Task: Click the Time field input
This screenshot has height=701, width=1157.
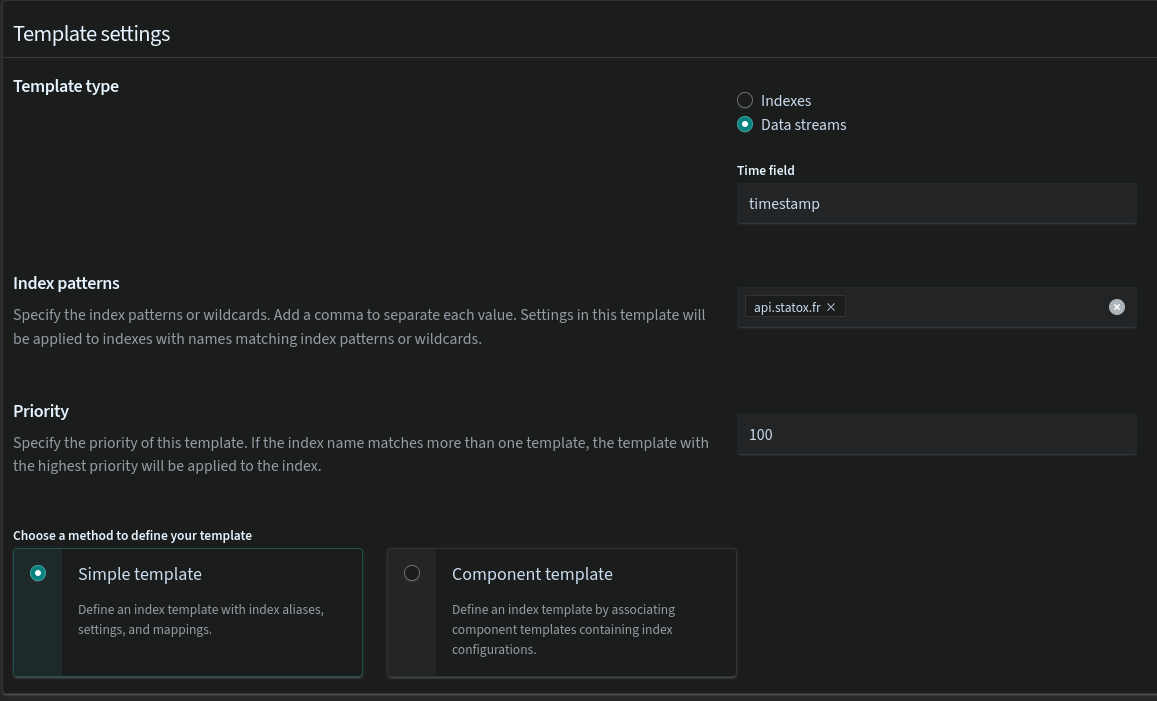Action: (936, 204)
